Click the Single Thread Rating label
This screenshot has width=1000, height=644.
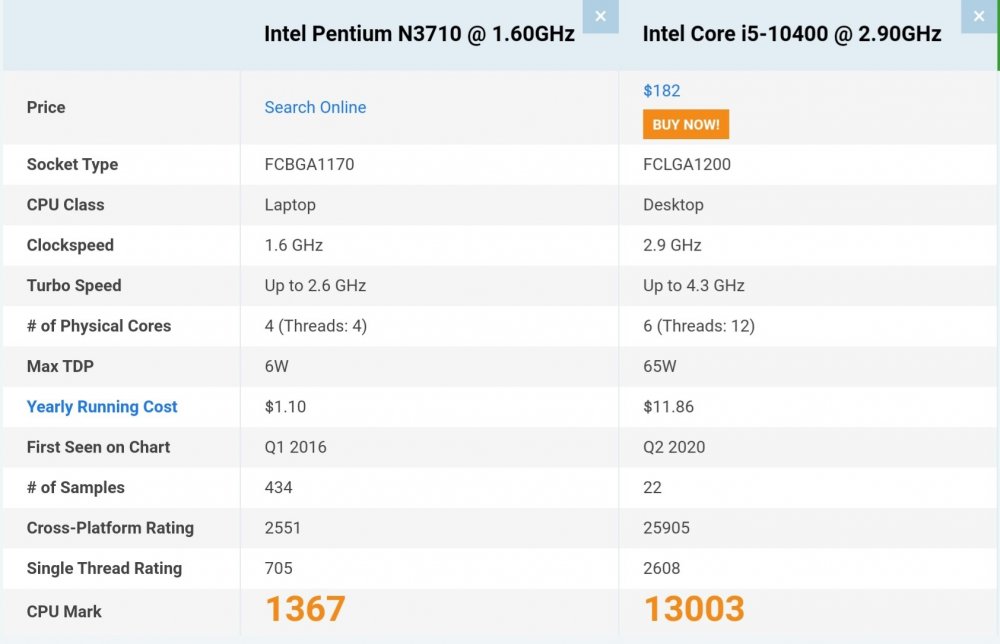pyautogui.click(x=104, y=568)
